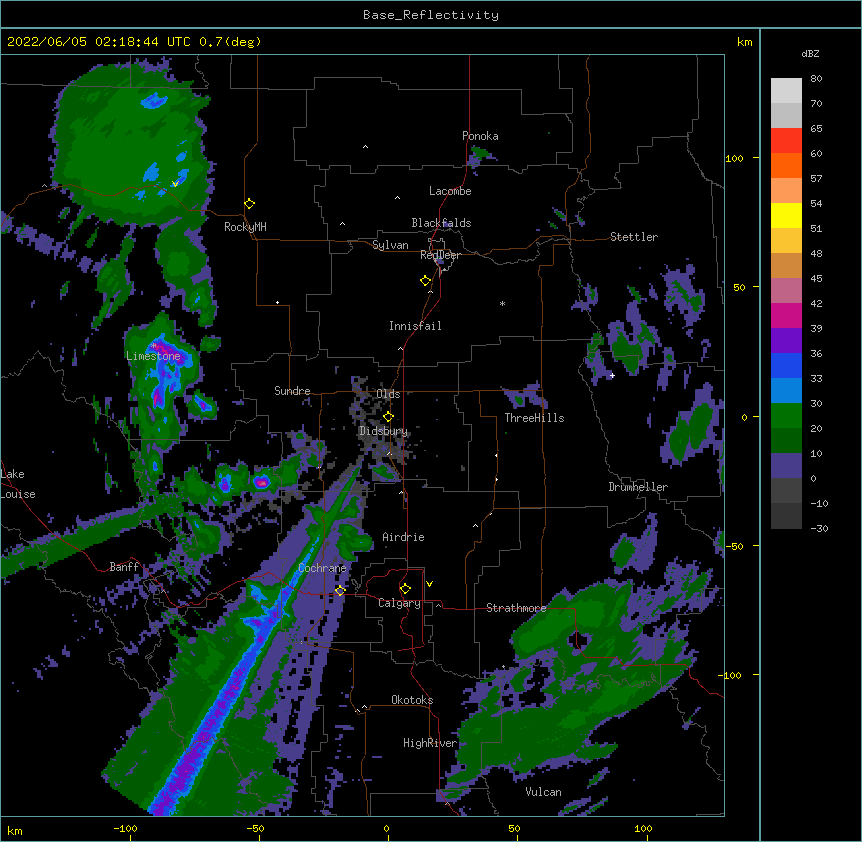Choose the purple 36-39 dBZ legend swatch
This screenshot has width=862, height=842.
(x=786, y=341)
